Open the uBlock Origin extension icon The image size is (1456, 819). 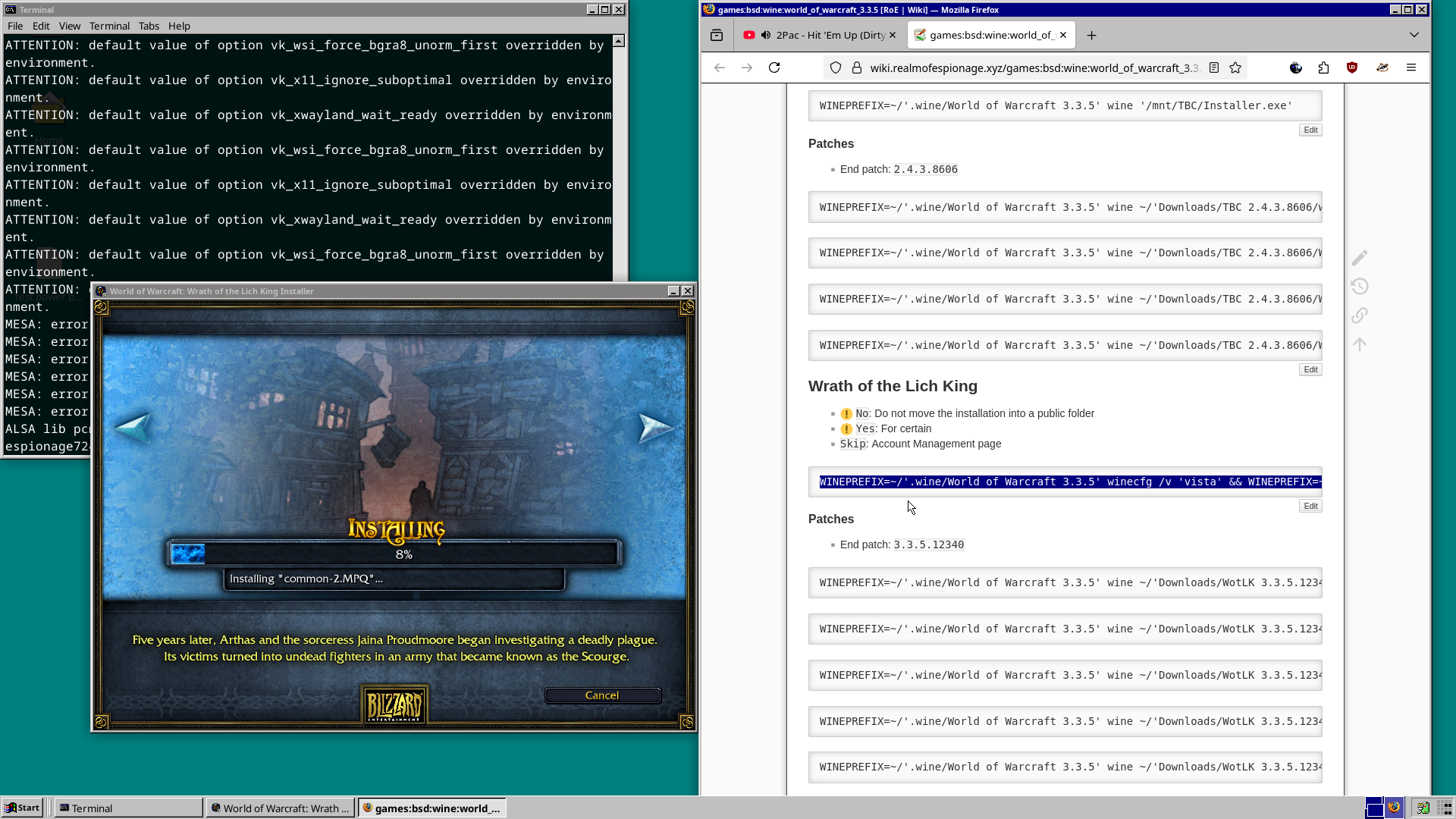(x=1352, y=67)
